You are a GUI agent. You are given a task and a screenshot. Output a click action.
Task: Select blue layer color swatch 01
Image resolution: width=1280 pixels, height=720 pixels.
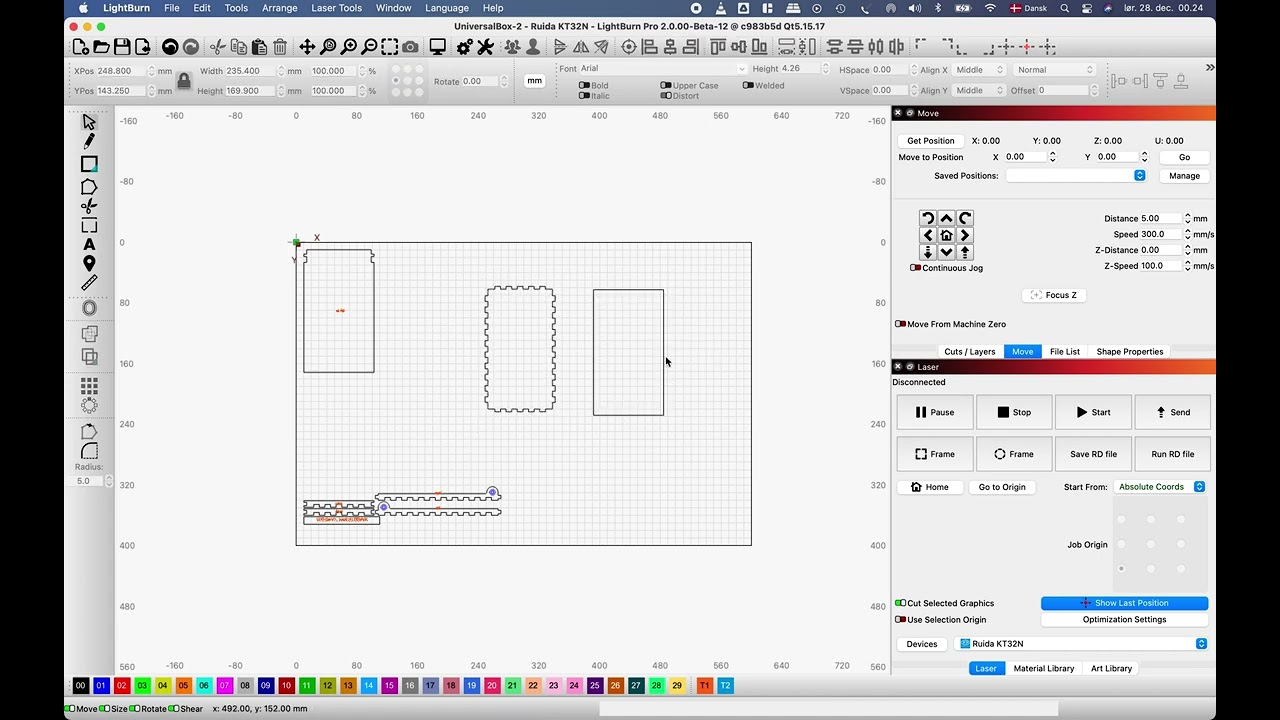pos(101,686)
